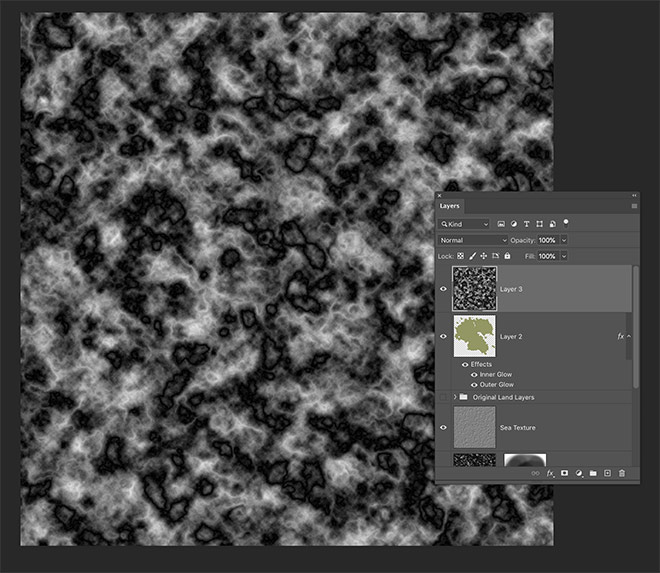Hide the Sea Texture layer
Image resolution: width=660 pixels, height=573 pixels.
coord(443,427)
